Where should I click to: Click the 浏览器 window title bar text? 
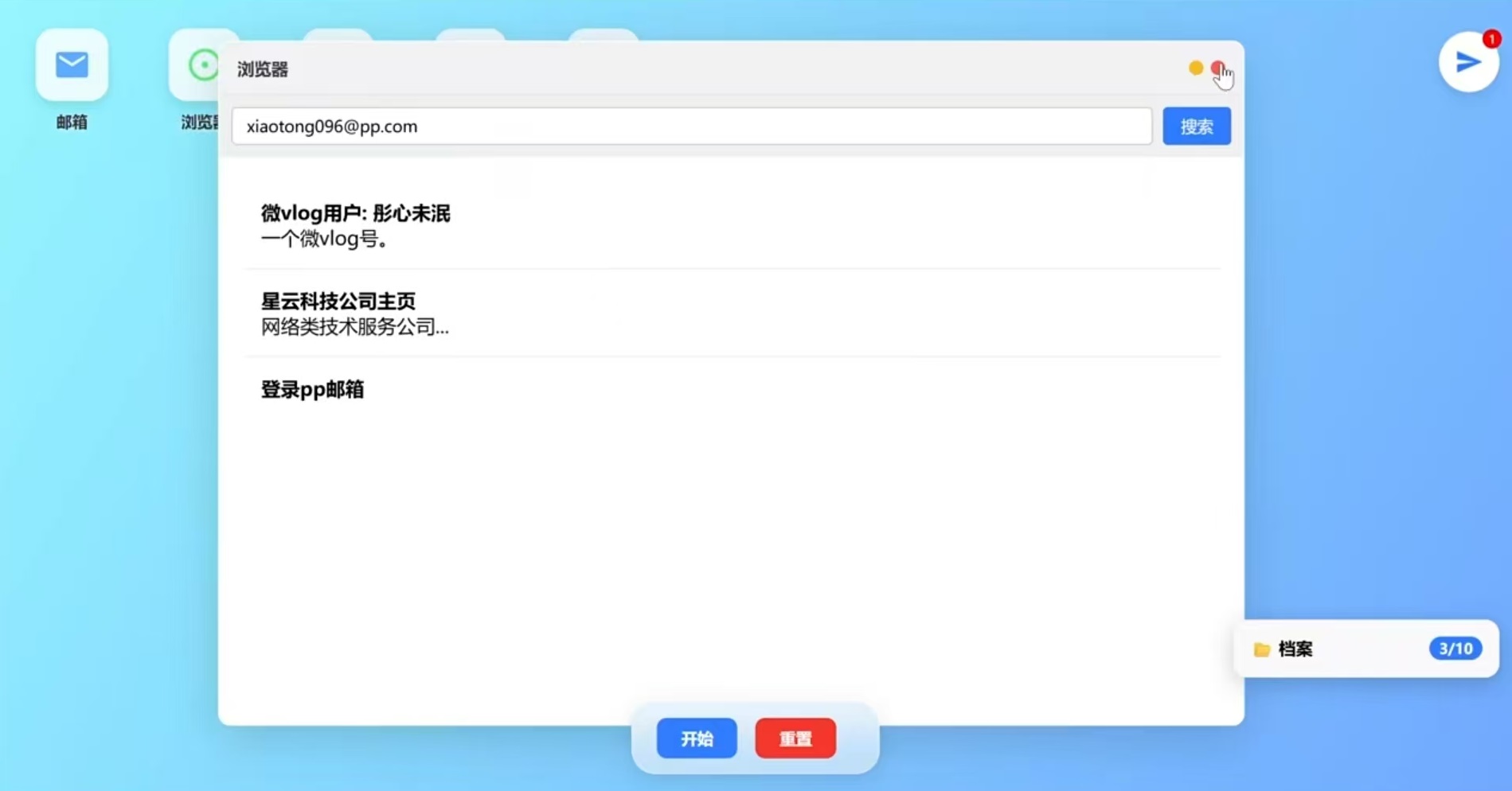(263, 70)
